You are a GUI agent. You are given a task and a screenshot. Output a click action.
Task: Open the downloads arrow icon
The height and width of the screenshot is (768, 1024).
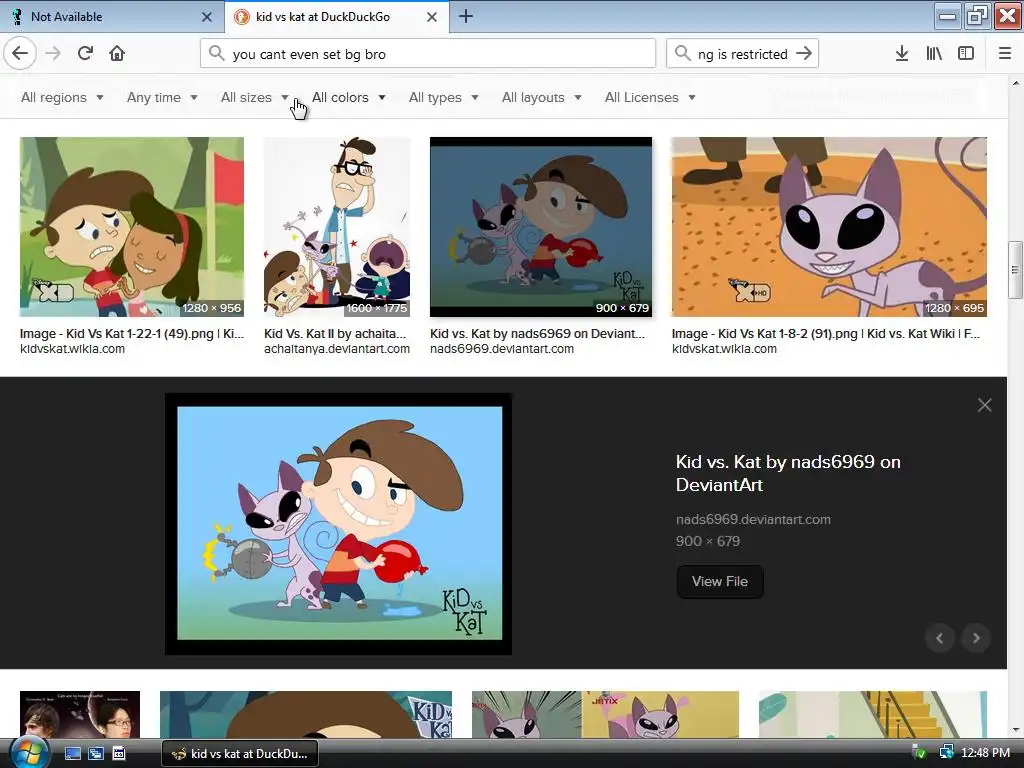(902, 54)
